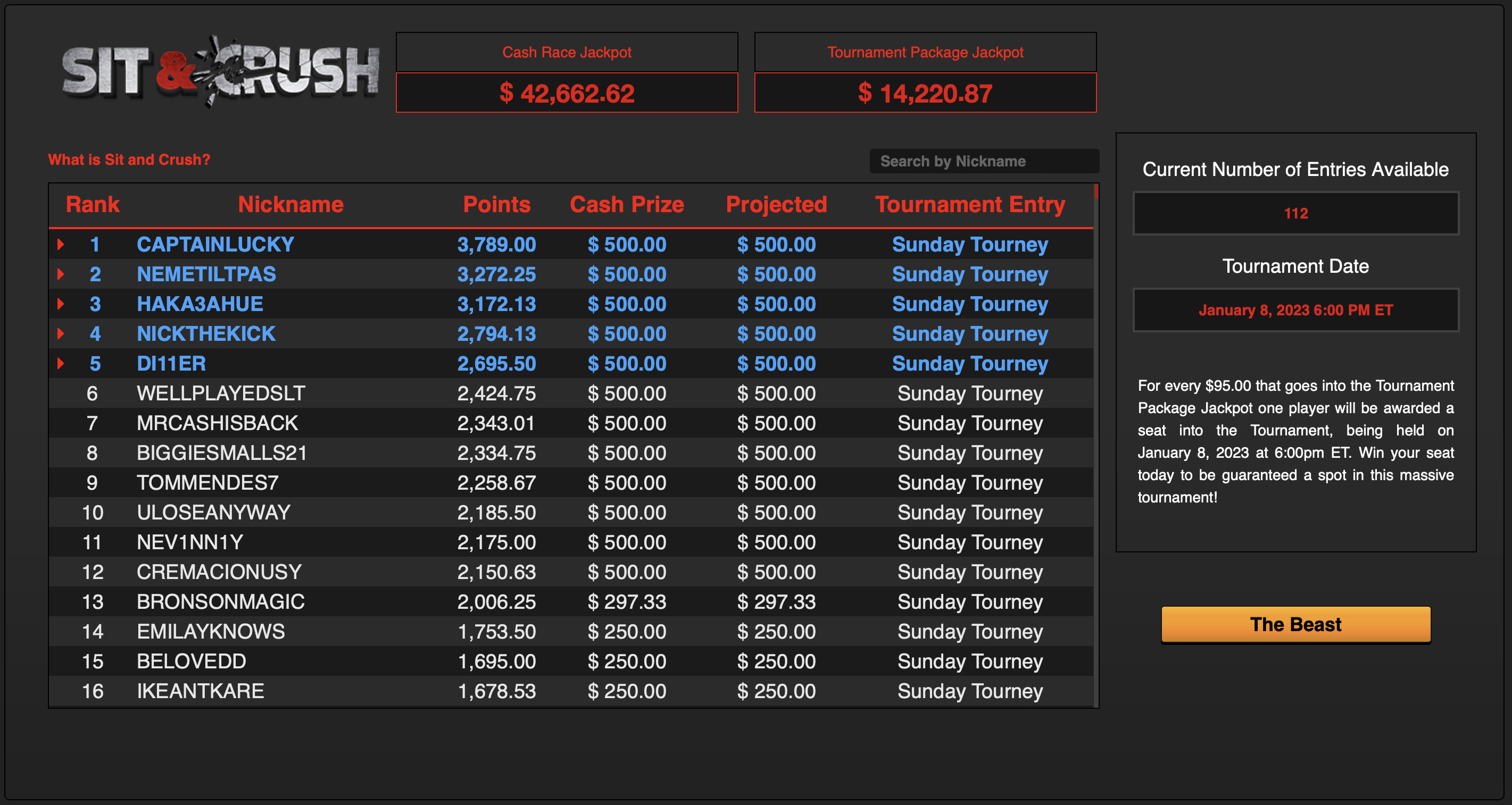Expand rank 1 CAPTAINLUCKY row arrow
1512x805 pixels.
pos(61,244)
